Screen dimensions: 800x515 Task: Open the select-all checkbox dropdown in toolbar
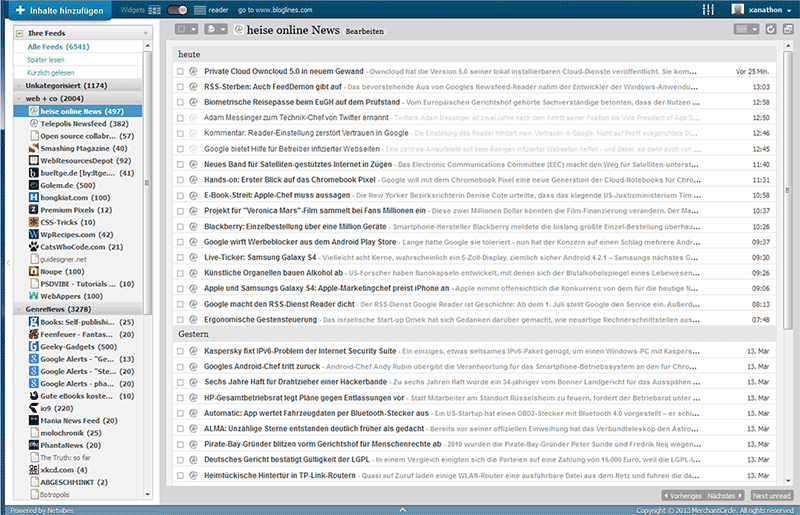[x=187, y=30]
